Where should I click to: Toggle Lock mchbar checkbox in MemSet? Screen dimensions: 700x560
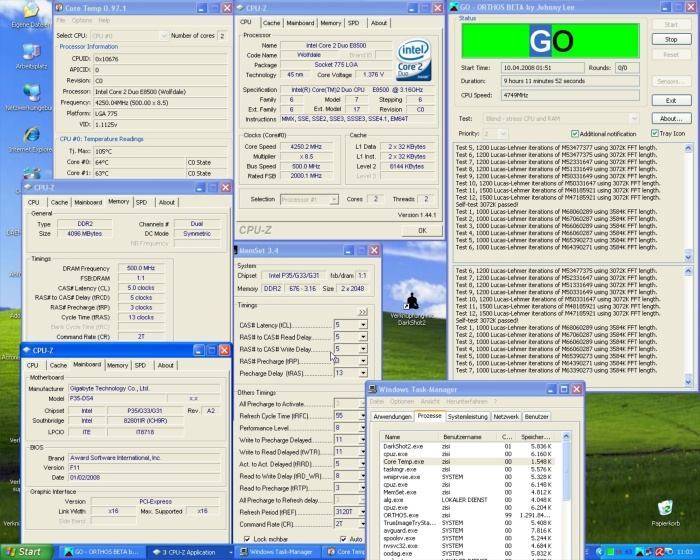point(246,539)
